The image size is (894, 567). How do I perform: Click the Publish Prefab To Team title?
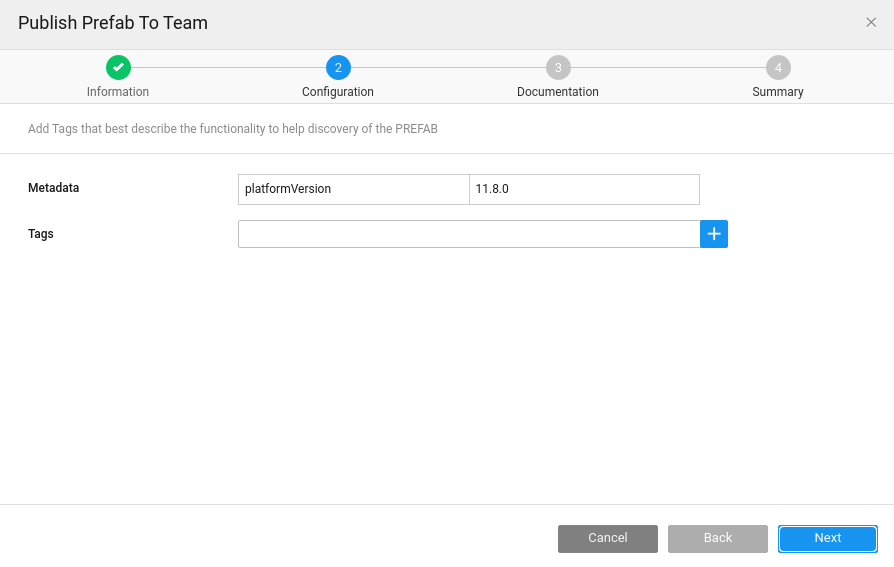pyautogui.click(x=113, y=23)
